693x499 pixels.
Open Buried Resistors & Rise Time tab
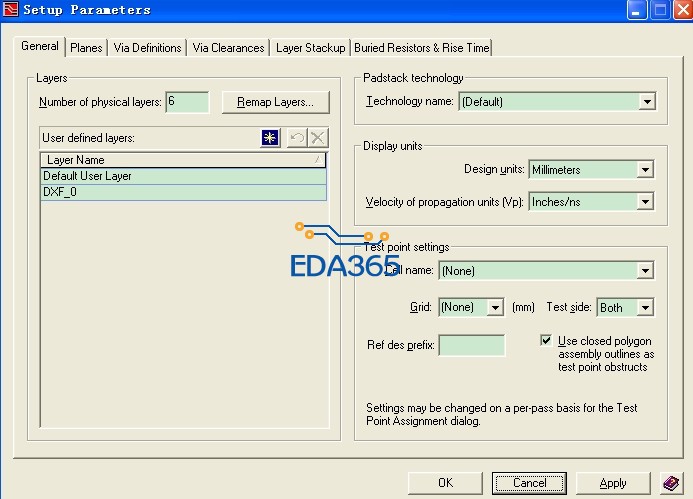click(x=422, y=48)
